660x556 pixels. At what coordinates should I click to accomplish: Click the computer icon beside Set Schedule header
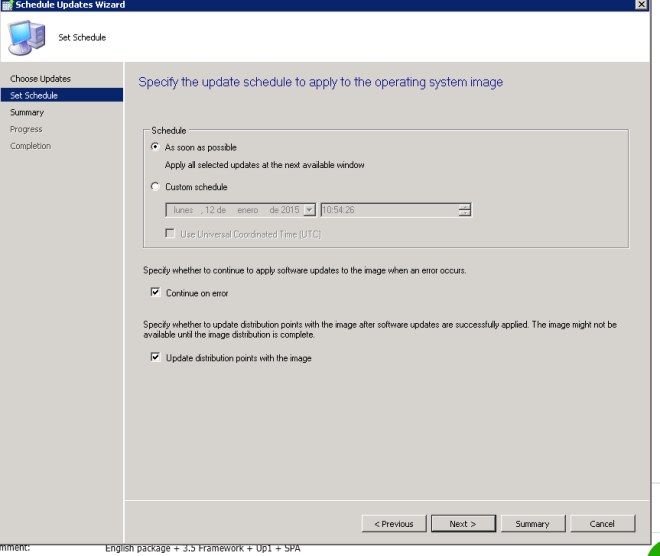25,38
